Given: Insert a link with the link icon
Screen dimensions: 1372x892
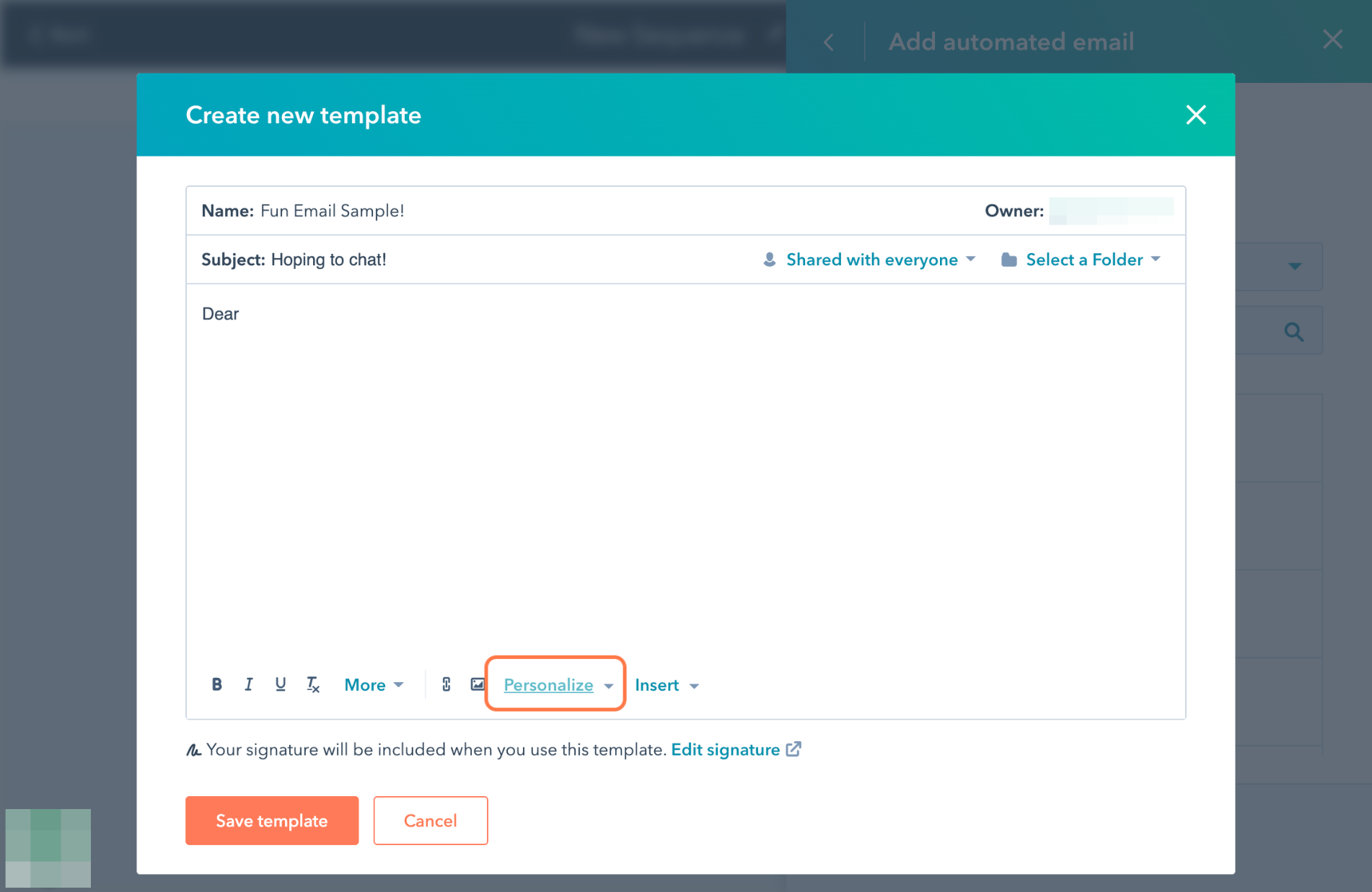Looking at the screenshot, I should click(447, 684).
